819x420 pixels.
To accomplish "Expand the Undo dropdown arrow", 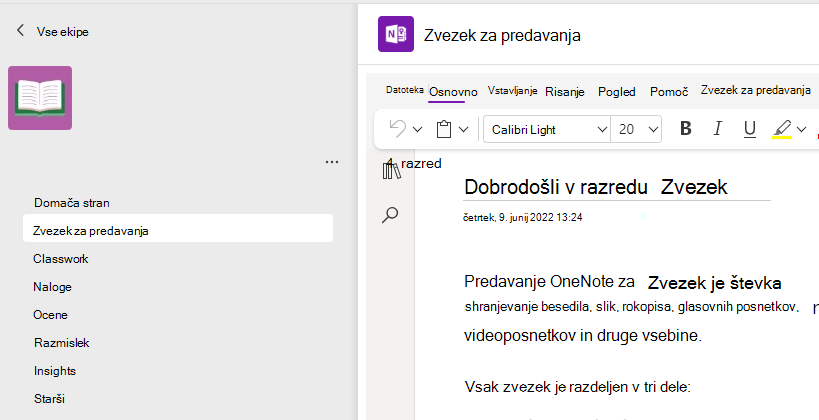I will click(417, 130).
